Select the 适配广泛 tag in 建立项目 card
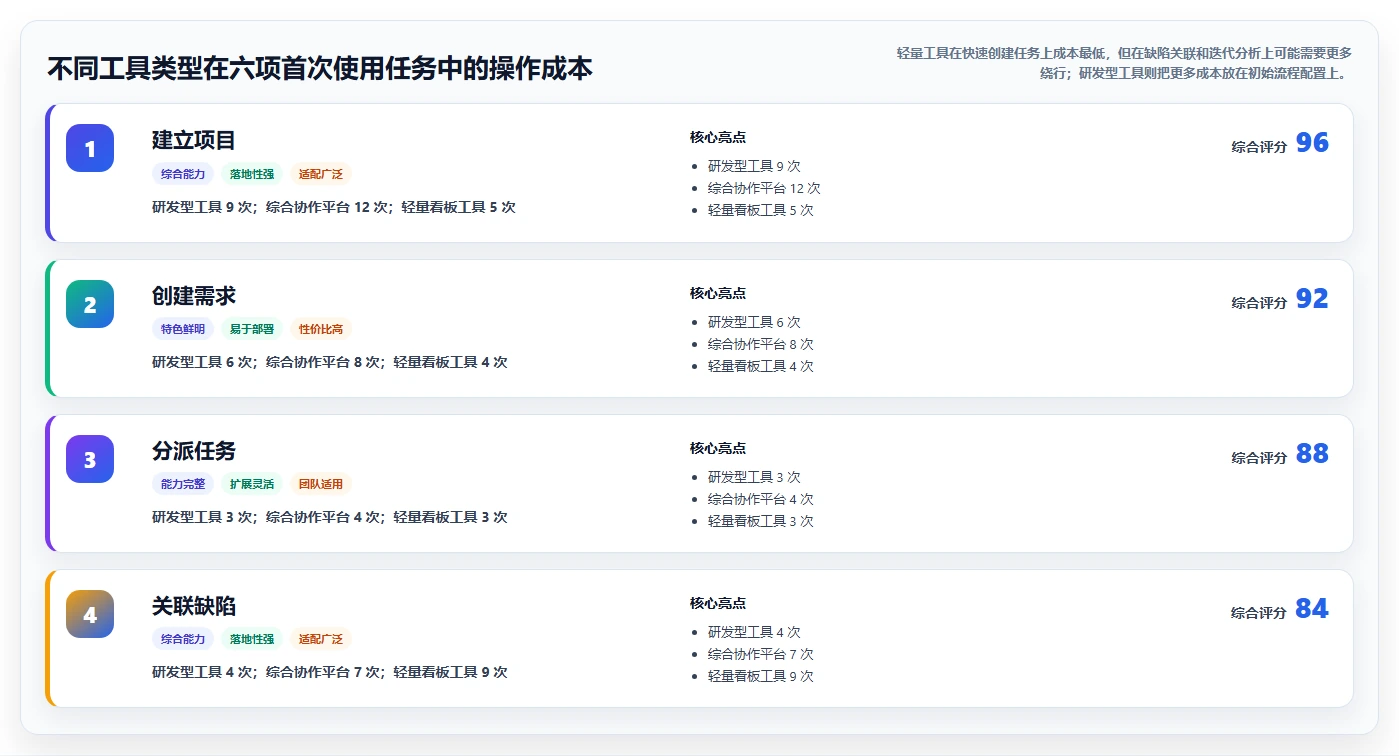 (321, 174)
